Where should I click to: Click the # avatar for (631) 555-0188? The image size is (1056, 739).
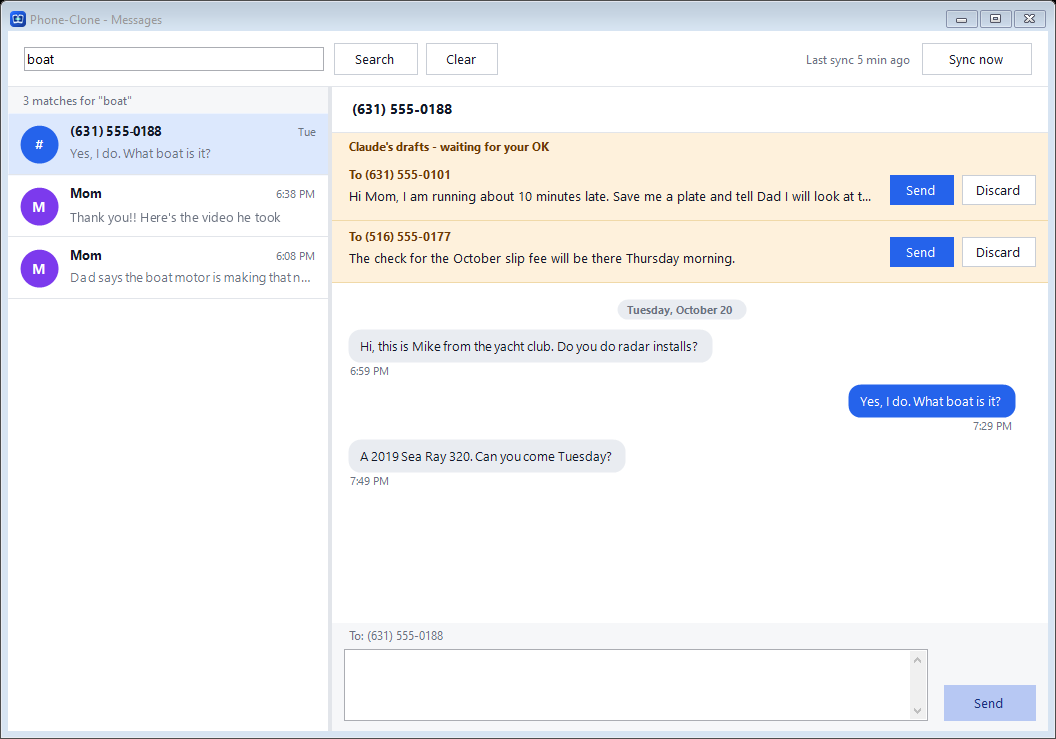tap(39, 145)
